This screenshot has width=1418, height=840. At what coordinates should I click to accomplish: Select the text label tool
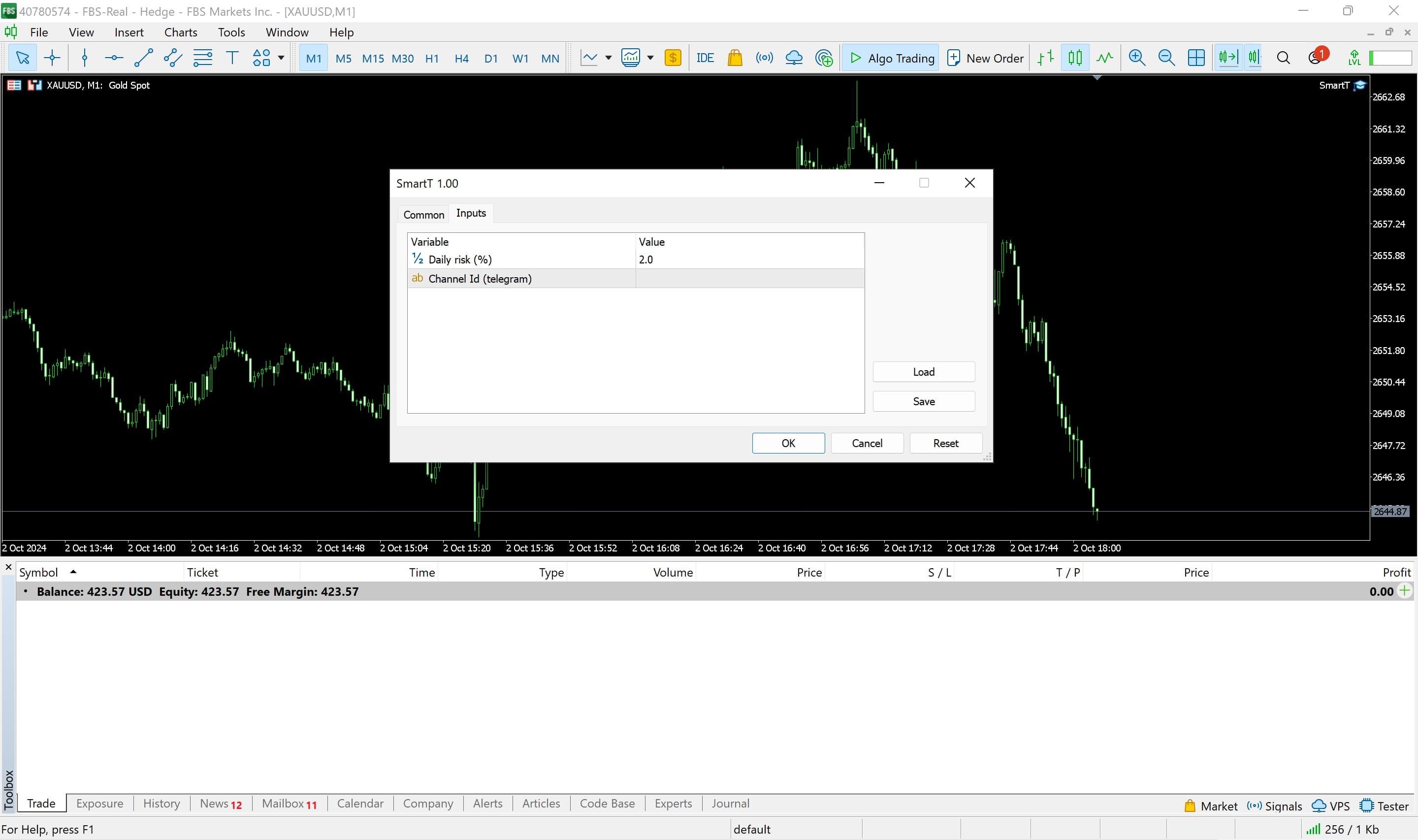[x=232, y=58]
